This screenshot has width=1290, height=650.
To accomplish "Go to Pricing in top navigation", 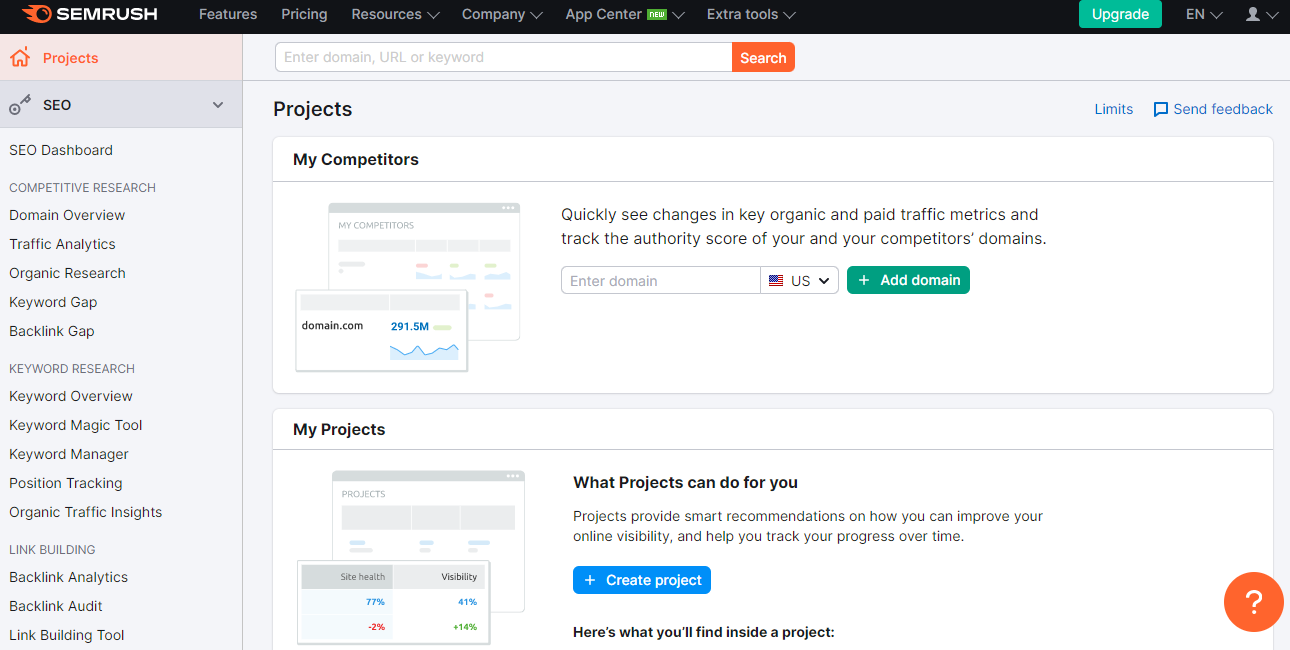I will pyautogui.click(x=304, y=14).
